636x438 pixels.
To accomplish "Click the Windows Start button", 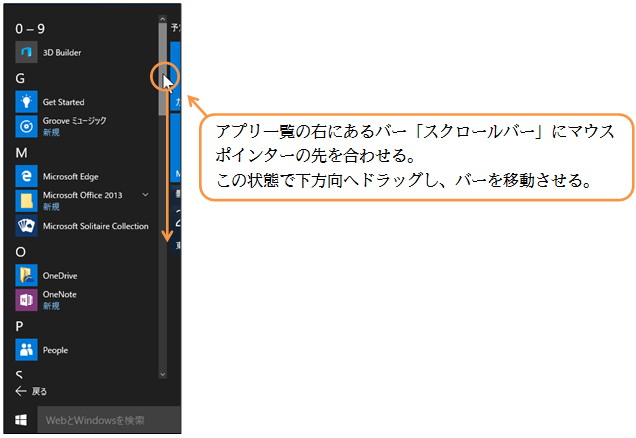I will pos(19,420).
